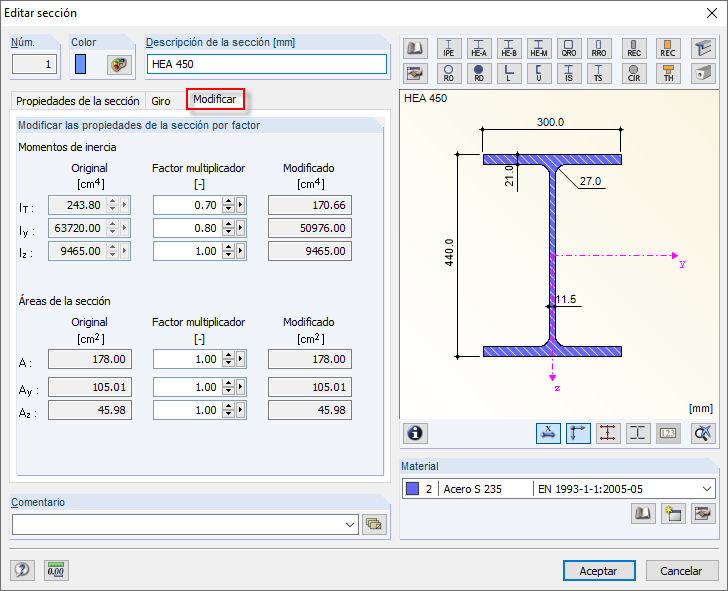Viewport: 728px width, 591px height.
Task: Select the orange REC rectangle section icon
Action: pos(668,48)
